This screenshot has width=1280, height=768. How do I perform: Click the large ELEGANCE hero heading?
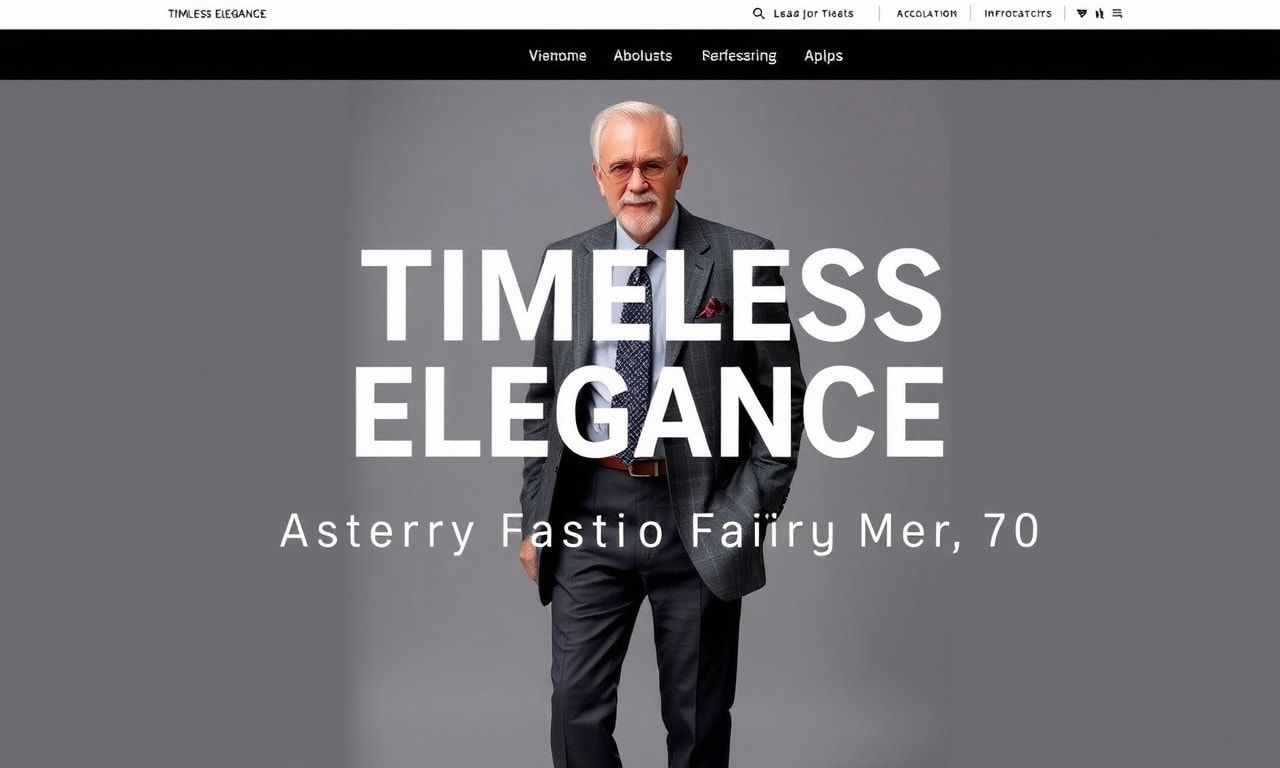click(x=649, y=413)
